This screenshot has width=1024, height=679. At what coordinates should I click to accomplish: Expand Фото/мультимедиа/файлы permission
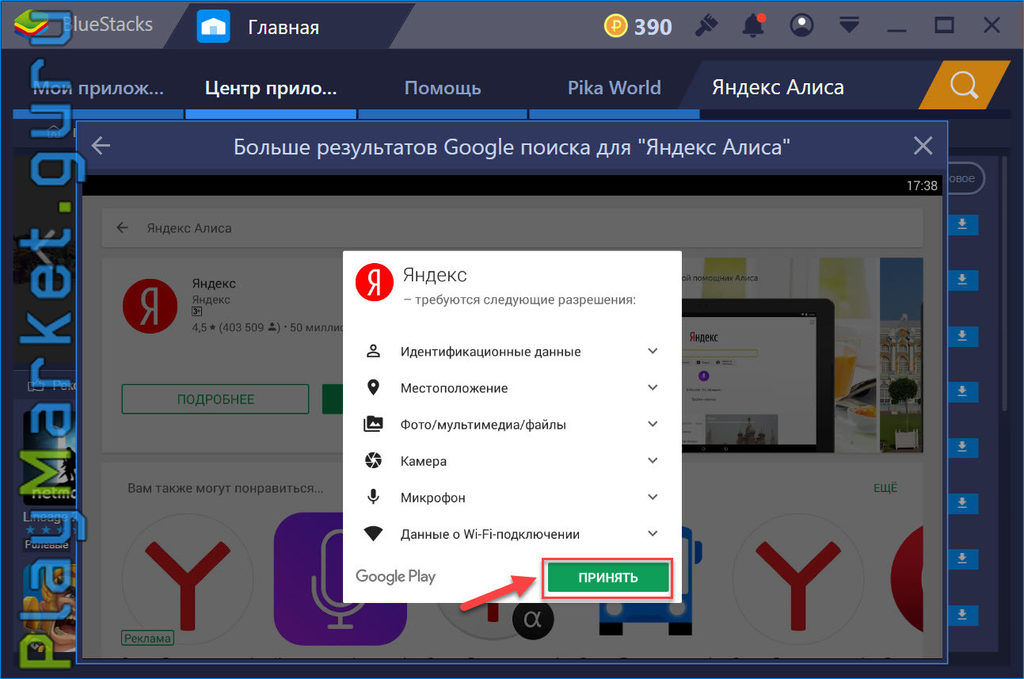coord(652,424)
